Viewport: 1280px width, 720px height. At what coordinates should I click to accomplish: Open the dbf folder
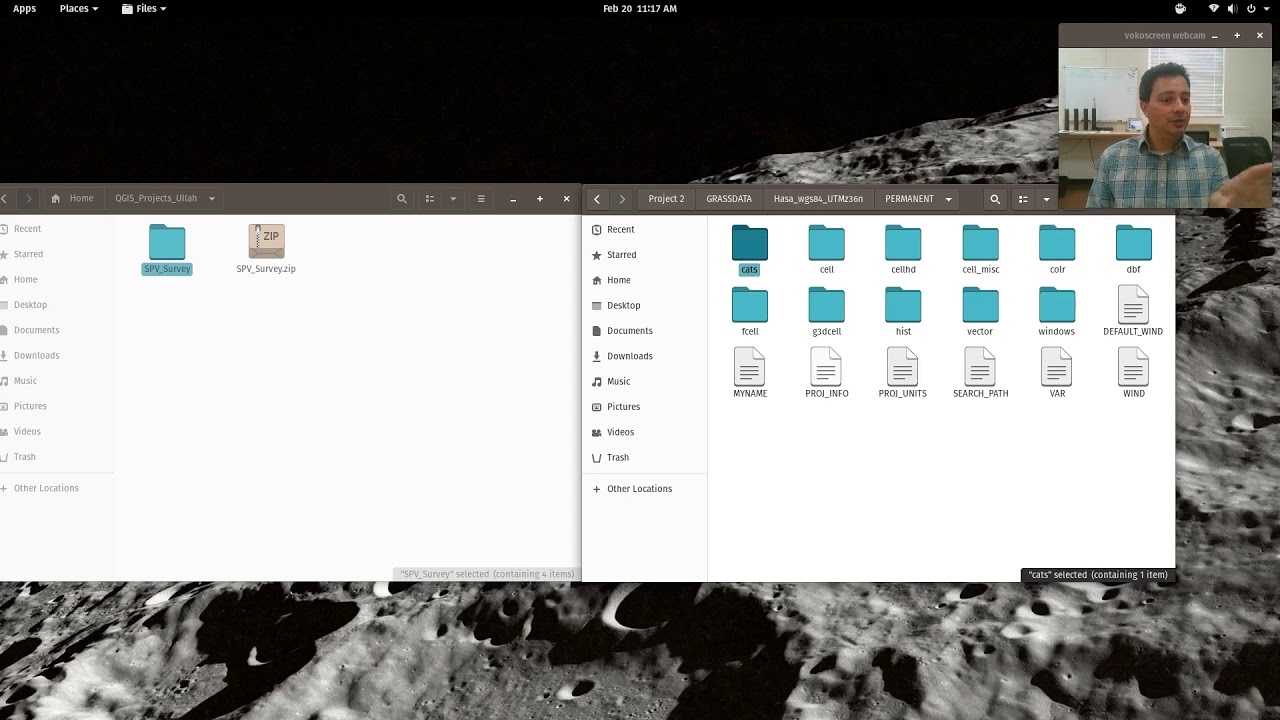pyautogui.click(x=1133, y=250)
